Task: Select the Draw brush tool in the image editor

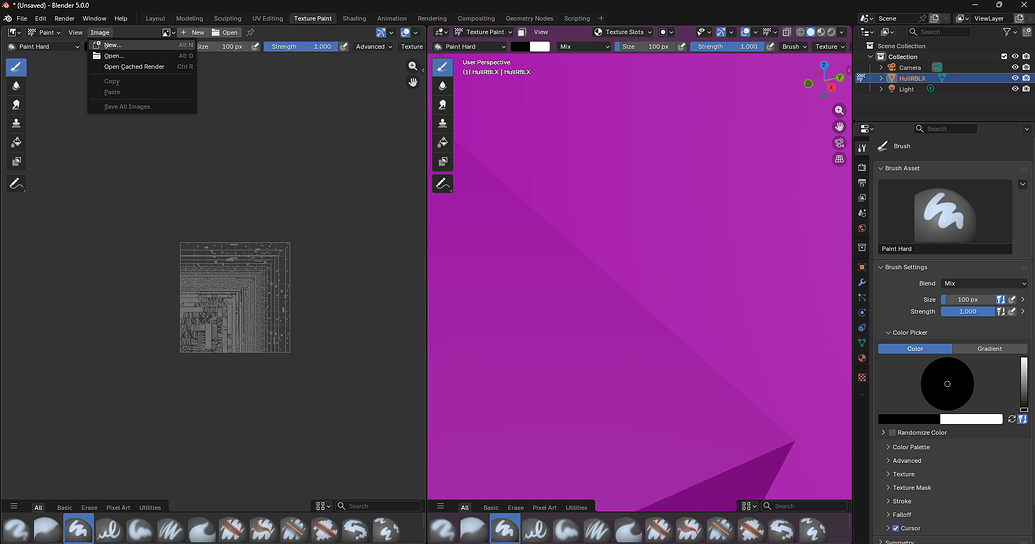Action: [16, 67]
